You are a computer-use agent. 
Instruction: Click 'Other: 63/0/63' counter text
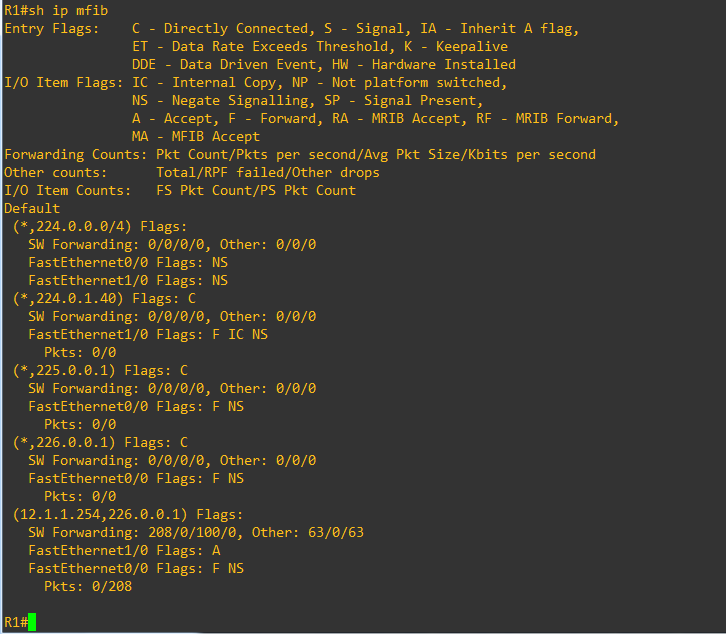click(x=308, y=533)
